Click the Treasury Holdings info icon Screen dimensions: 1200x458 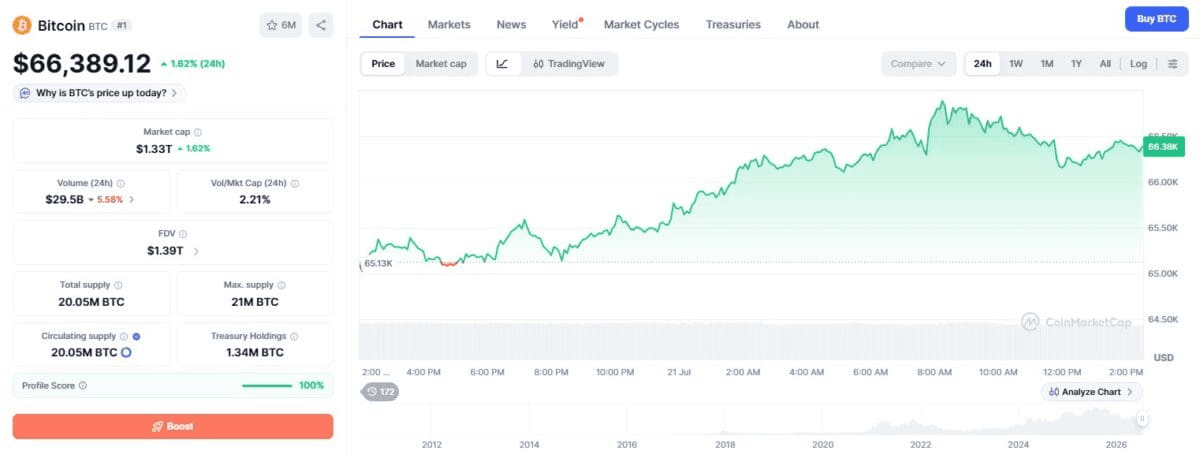click(x=294, y=337)
